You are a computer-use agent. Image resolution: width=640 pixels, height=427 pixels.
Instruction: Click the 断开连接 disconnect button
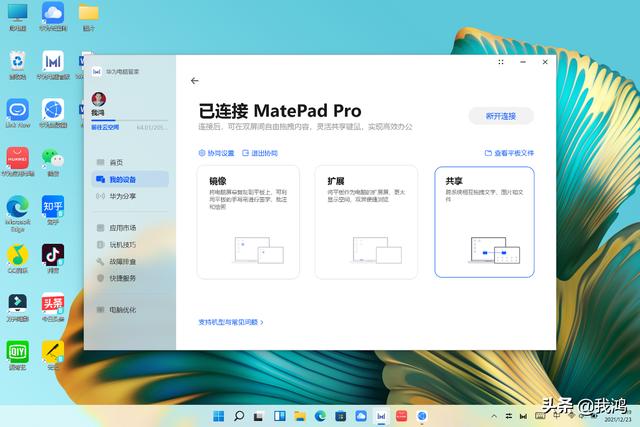click(x=500, y=116)
